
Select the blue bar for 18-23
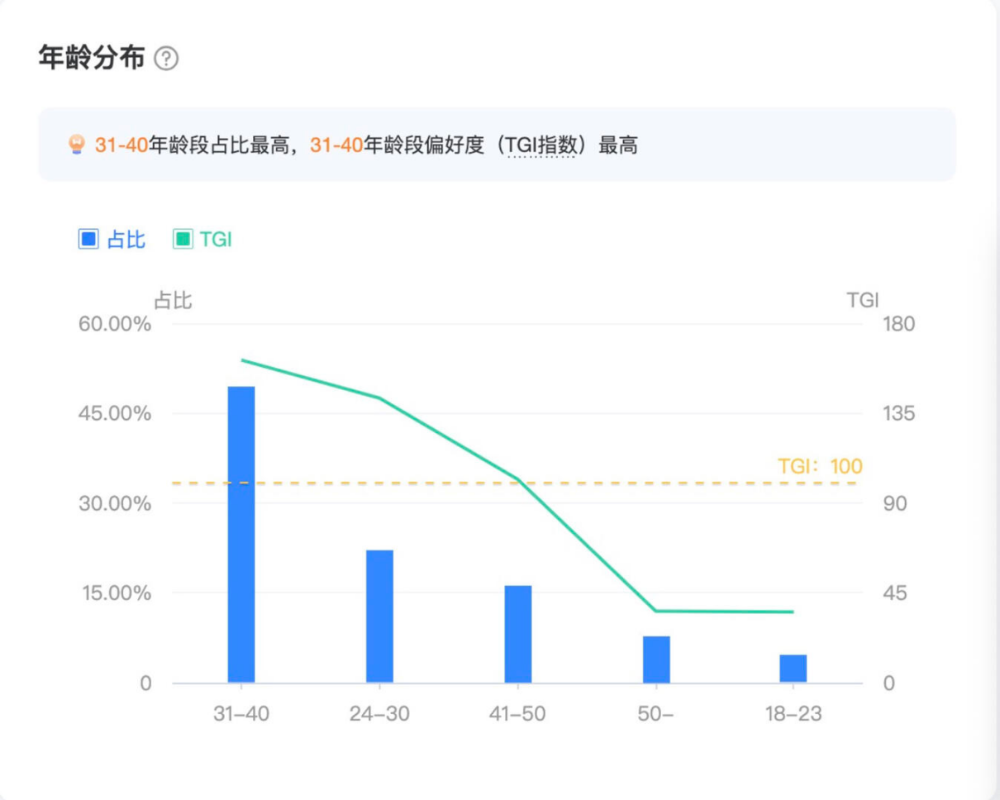pyautogui.click(x=793, y=668)
